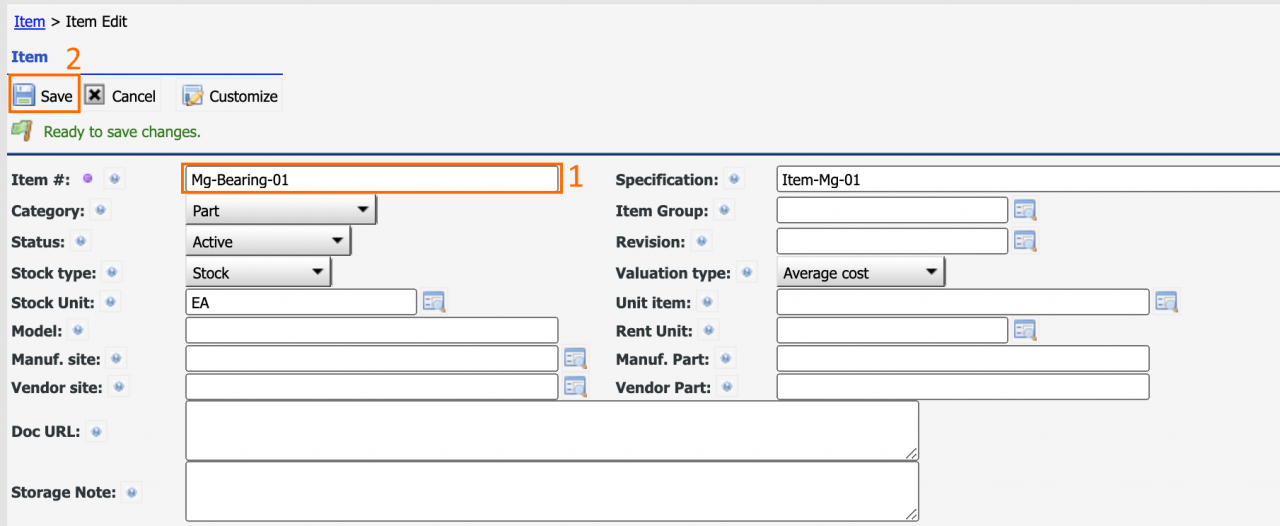Open the Status dropdown showing Active
The width and height of the screenshot is (1280, 526).
268,242
